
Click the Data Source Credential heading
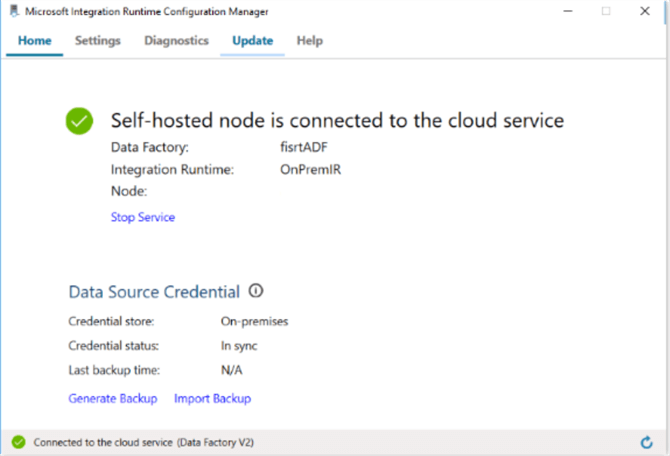[x=154, y=292]
